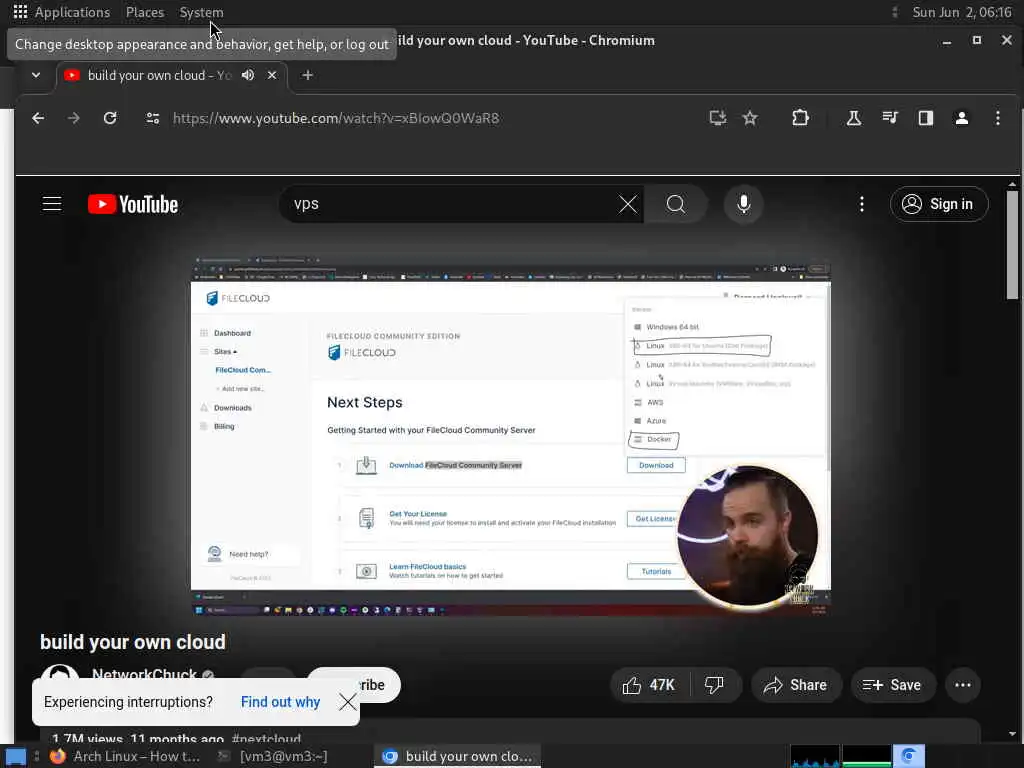Viewport: 1024px width, 768px height.
Task: Open the Extensions puzzle icon
Action: coord(800,118)
